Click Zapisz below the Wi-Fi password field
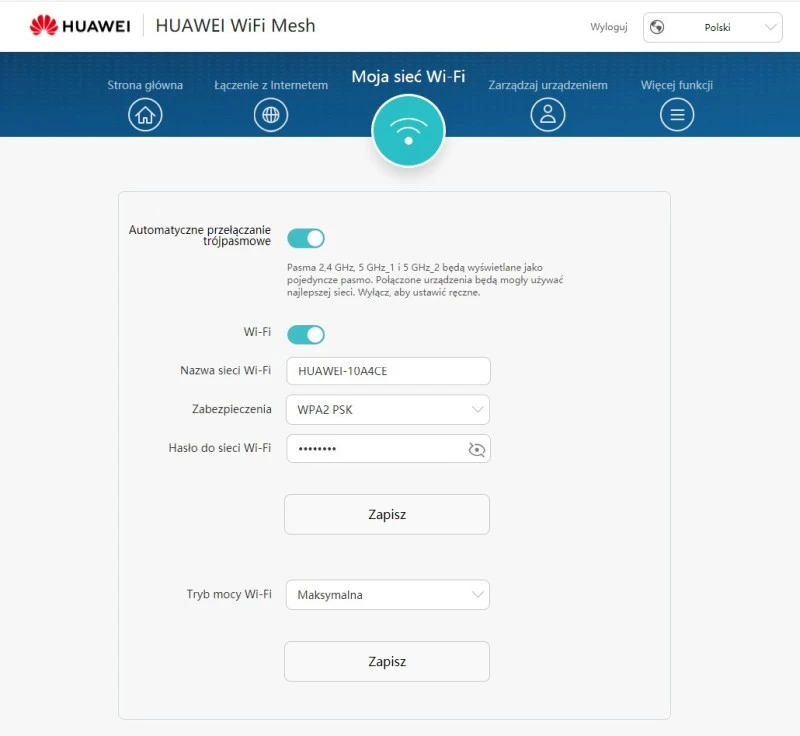Screen dimensions: 800x736 (x=387, y=515)
